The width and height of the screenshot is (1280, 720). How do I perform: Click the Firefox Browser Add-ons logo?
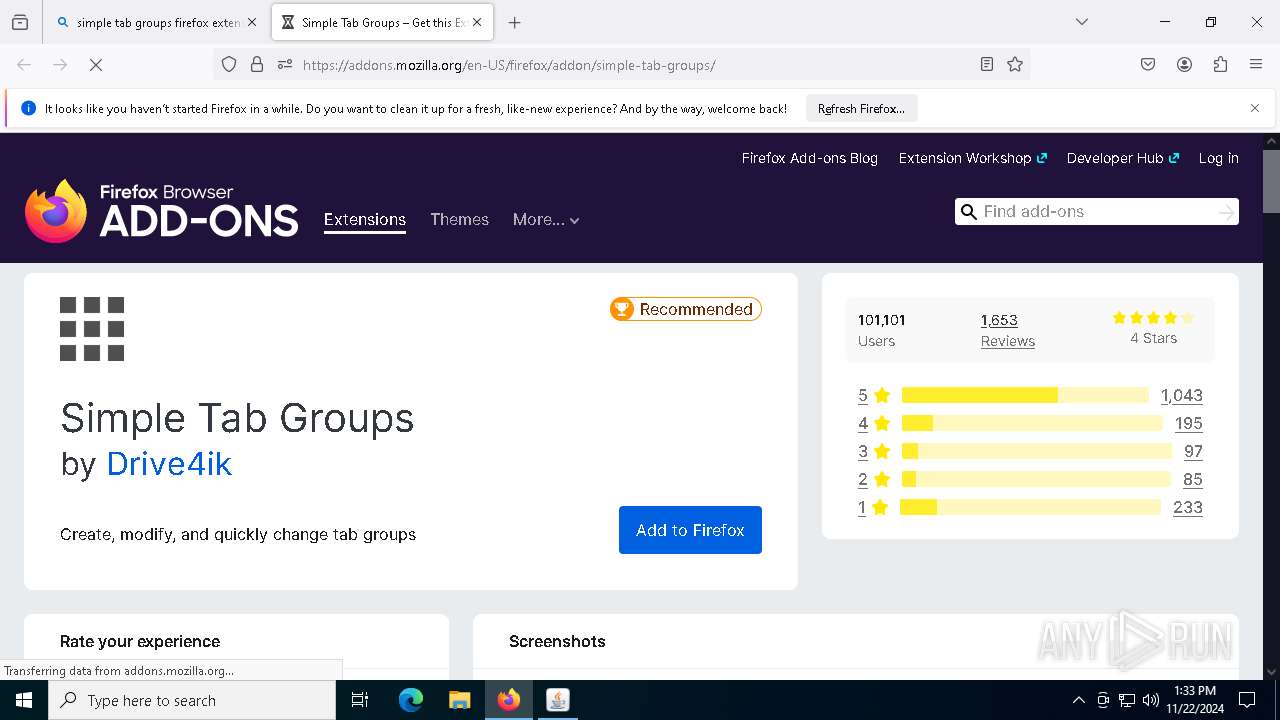tap(162, 211)
